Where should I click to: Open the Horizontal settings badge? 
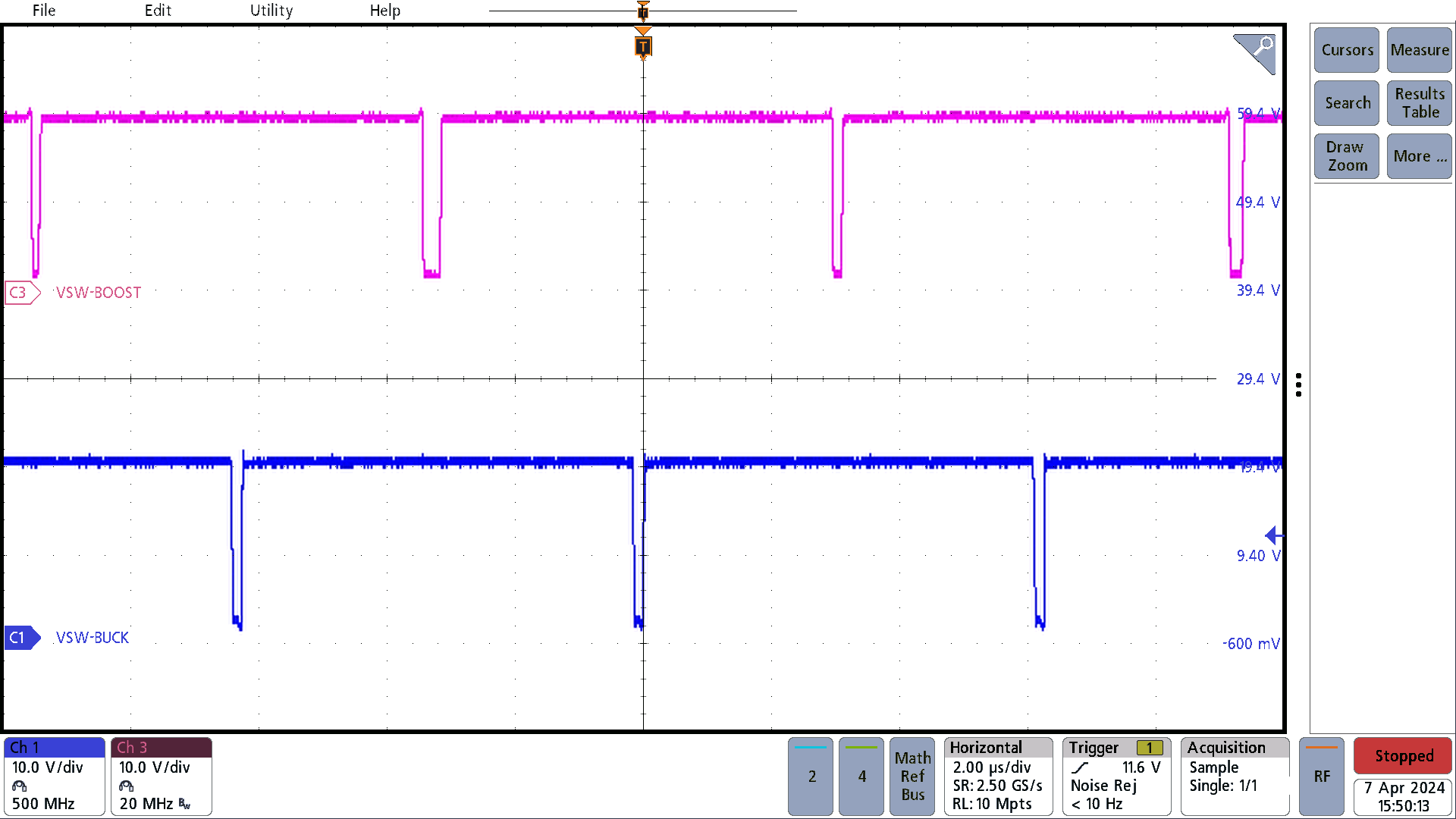pyautogui.click(x=999, y=777)
